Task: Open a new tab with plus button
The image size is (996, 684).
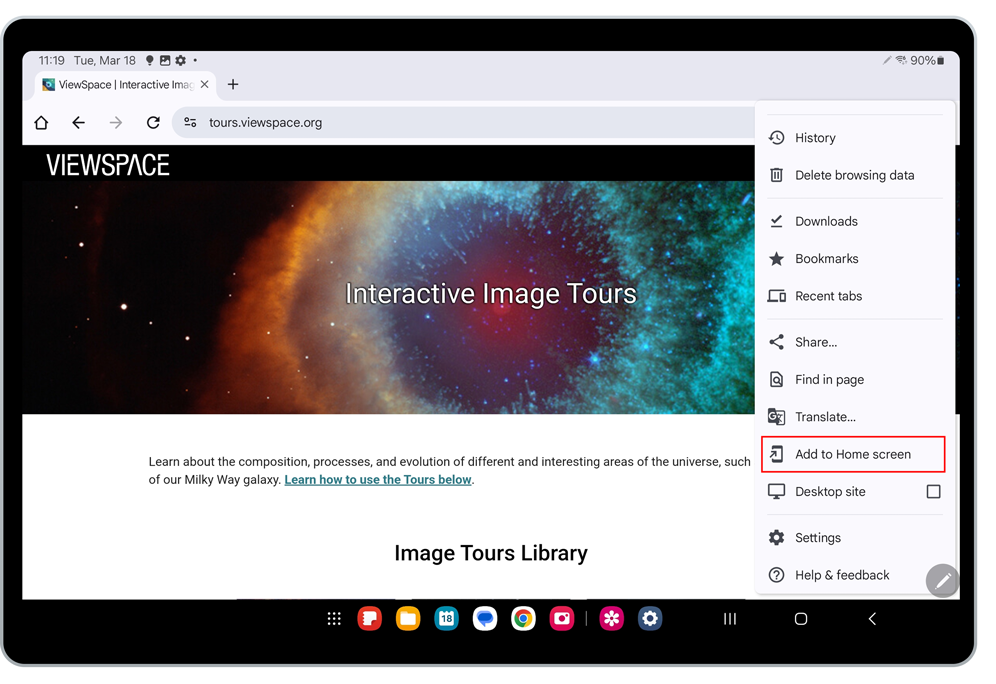Action: pyautogui.click(x=233, y=84)
